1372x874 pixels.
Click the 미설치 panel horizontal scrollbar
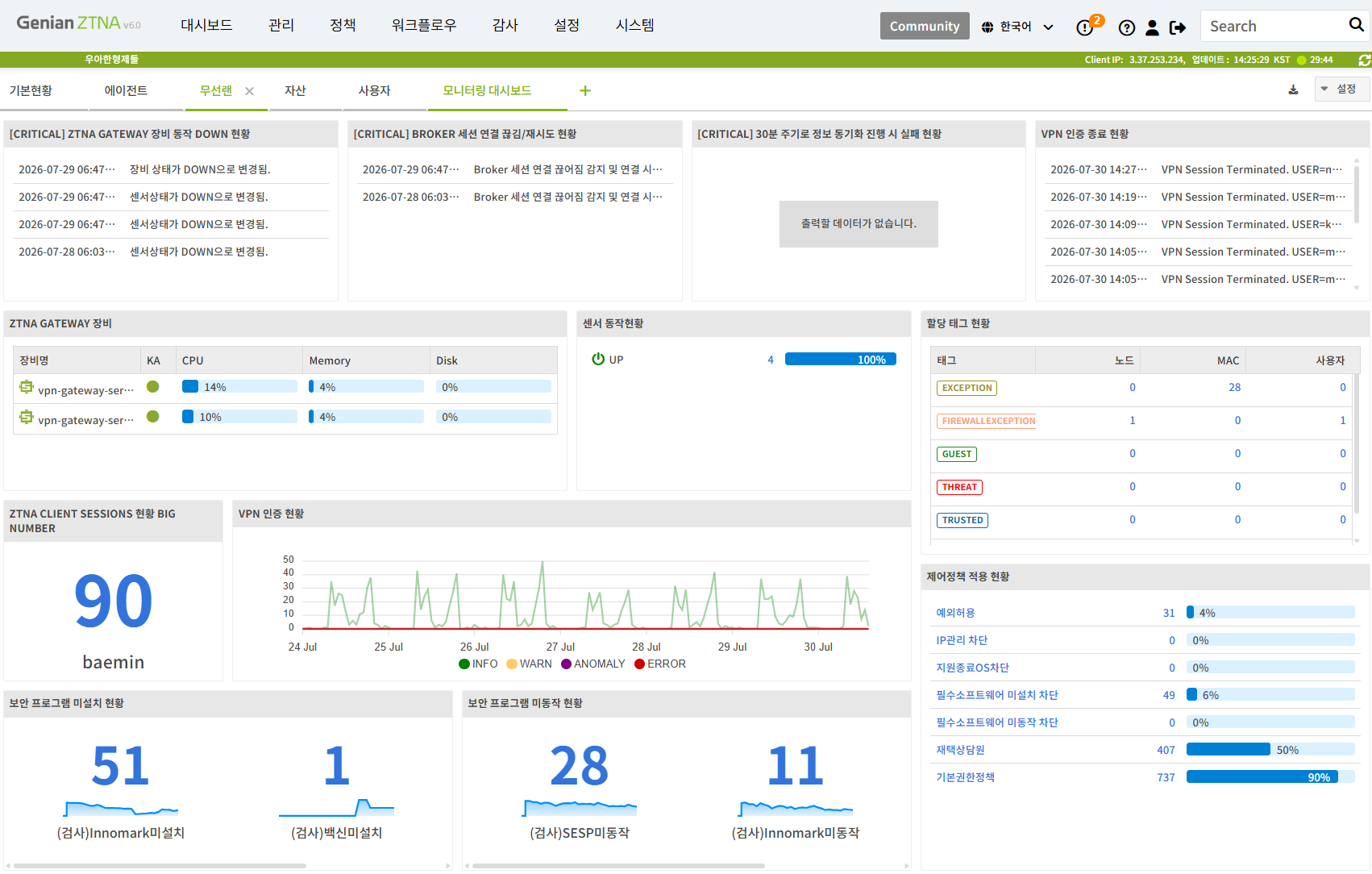[x=160, y=866]
